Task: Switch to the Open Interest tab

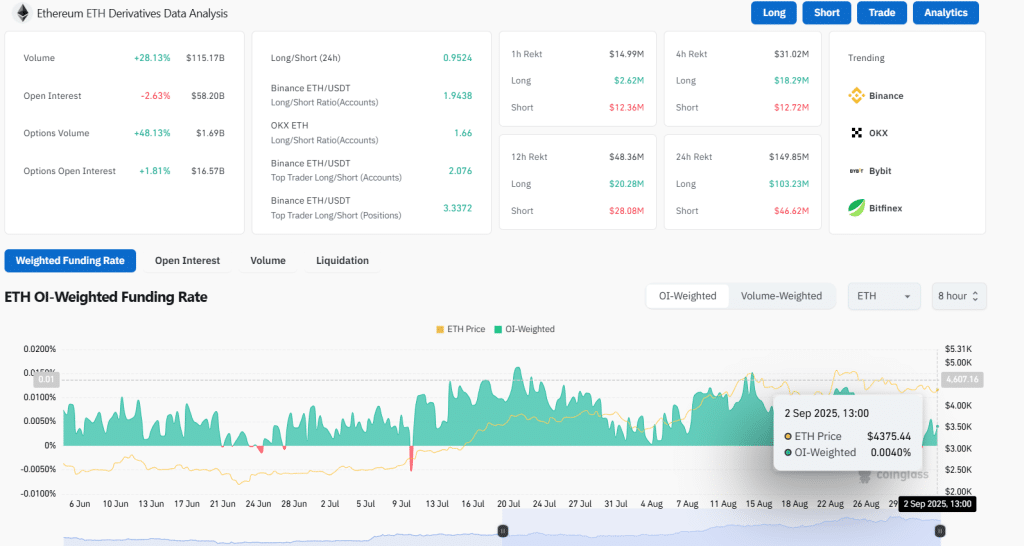Action: pyautogui.click(x=187, y=261)
